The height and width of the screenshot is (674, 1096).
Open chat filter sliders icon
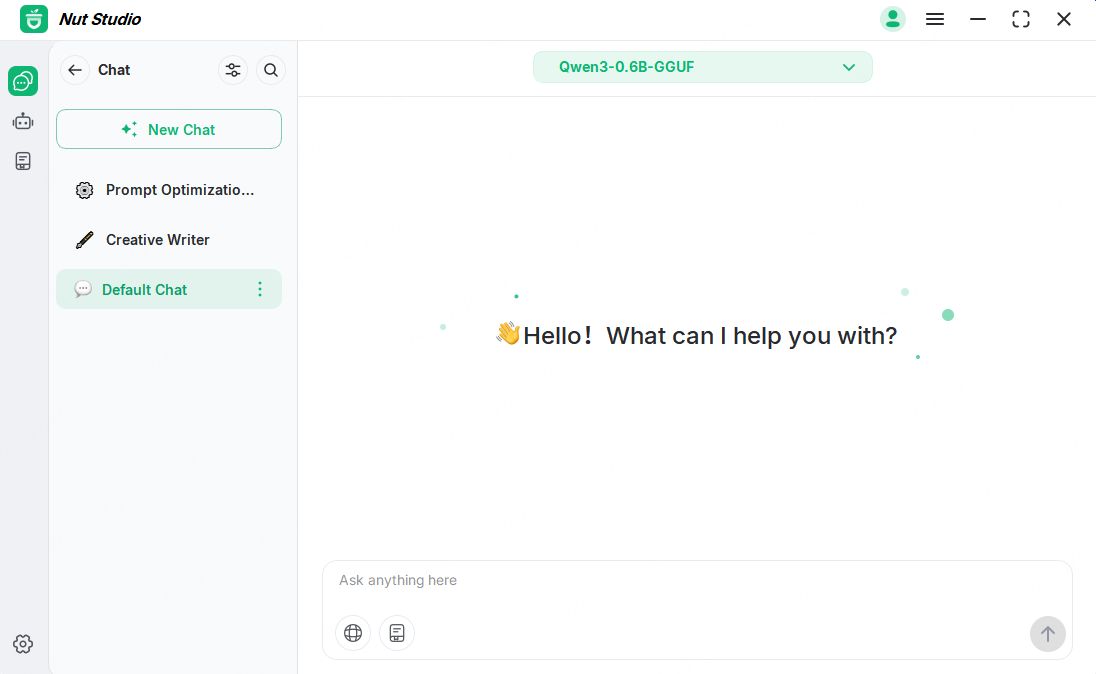pos(233,70)
